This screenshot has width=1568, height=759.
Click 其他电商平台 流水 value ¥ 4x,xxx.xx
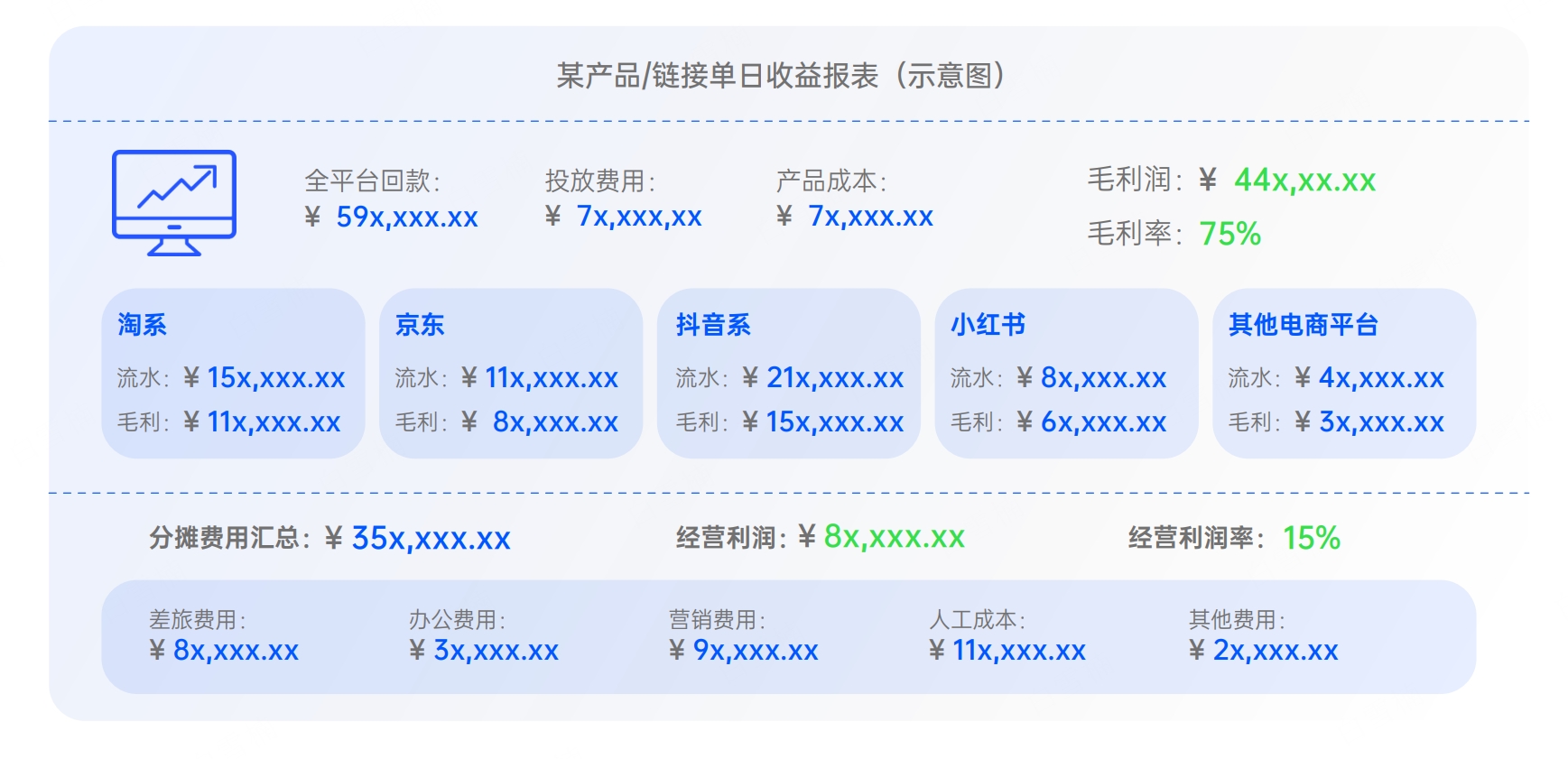click(x=1369, y=378)
